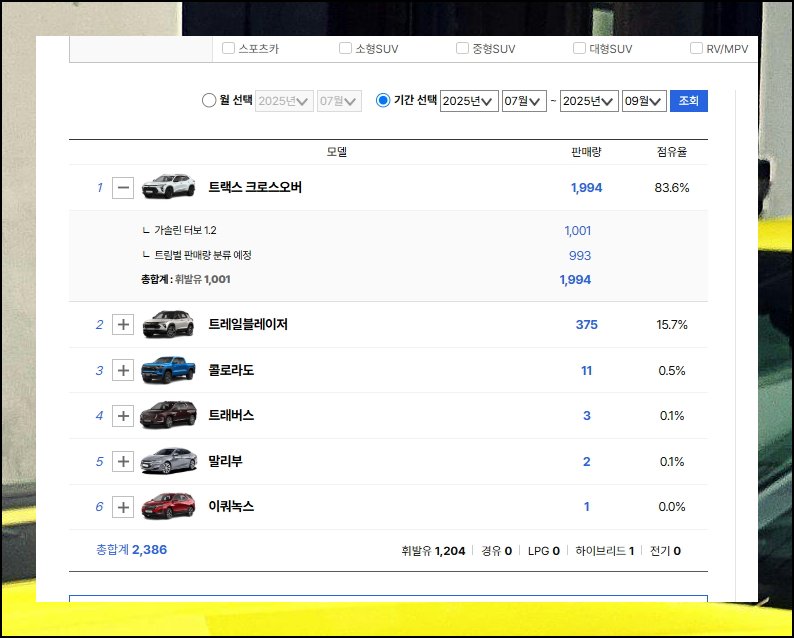This screenshot has height=638, width=794.
Task: Open the 트랙스 크로스오버 model name link
Action: [x=255, y=187]
